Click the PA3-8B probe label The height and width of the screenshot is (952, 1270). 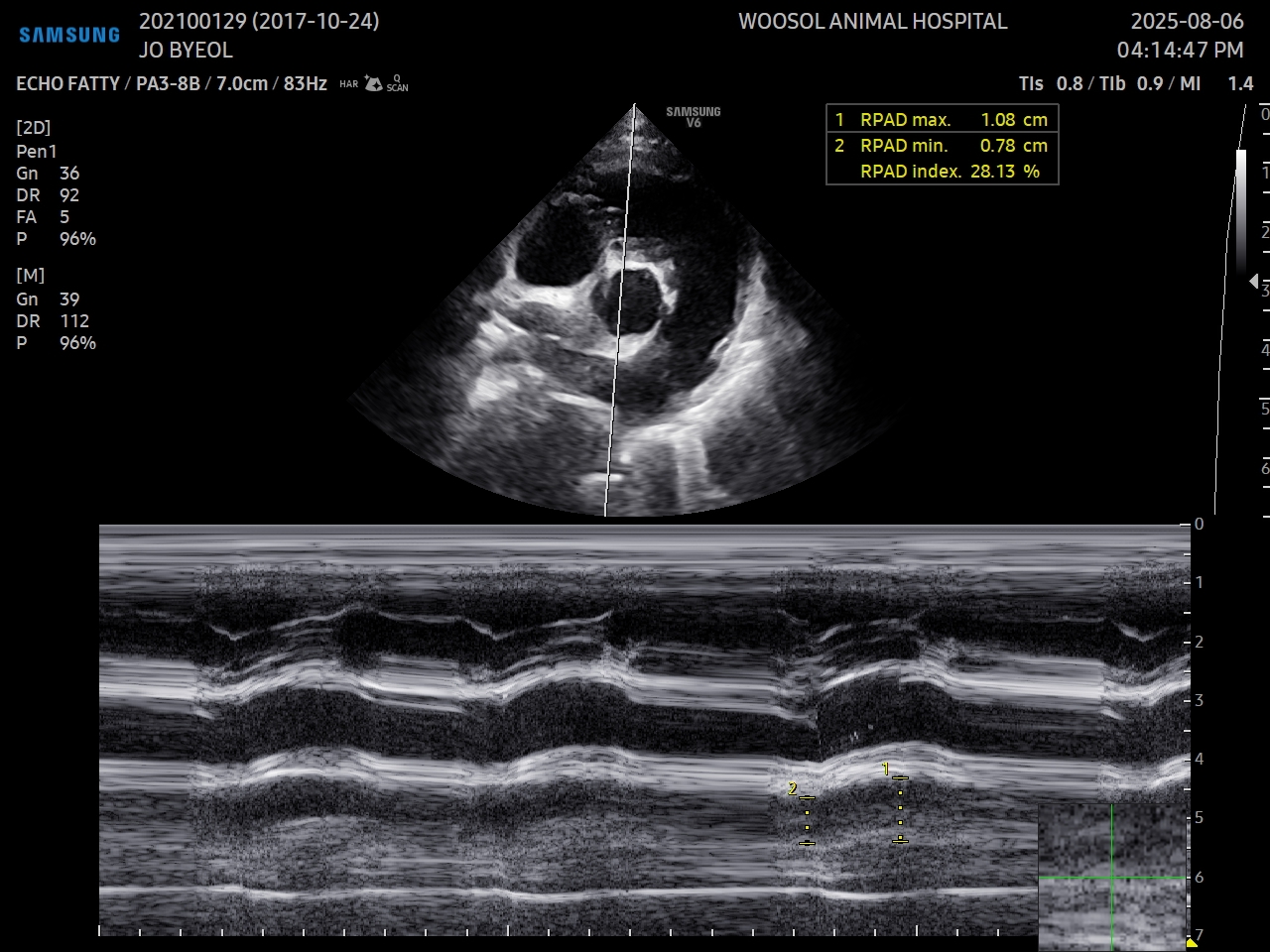click(x=168, y=84)
